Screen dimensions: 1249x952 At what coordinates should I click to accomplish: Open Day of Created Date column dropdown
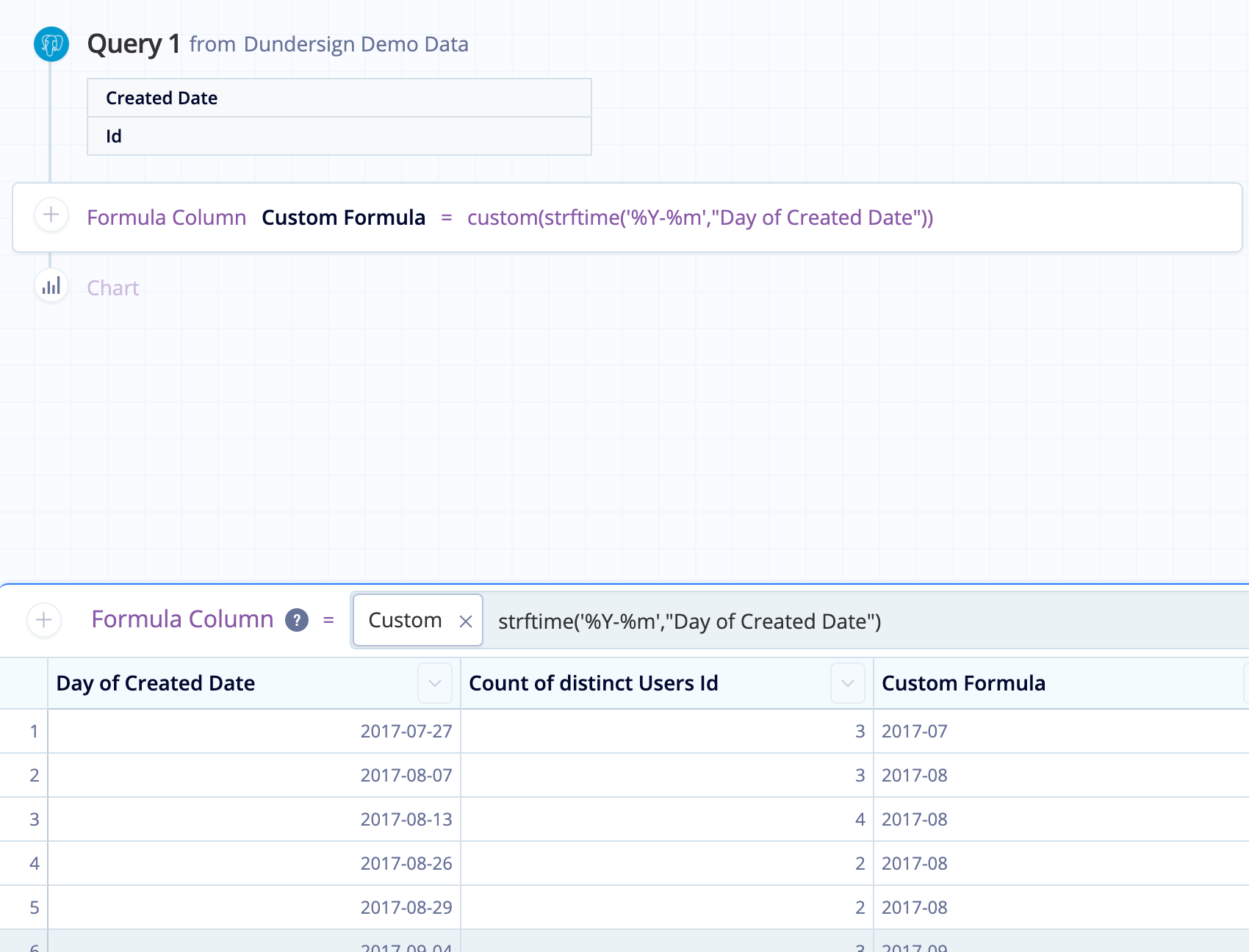click(x=435, y=683)
